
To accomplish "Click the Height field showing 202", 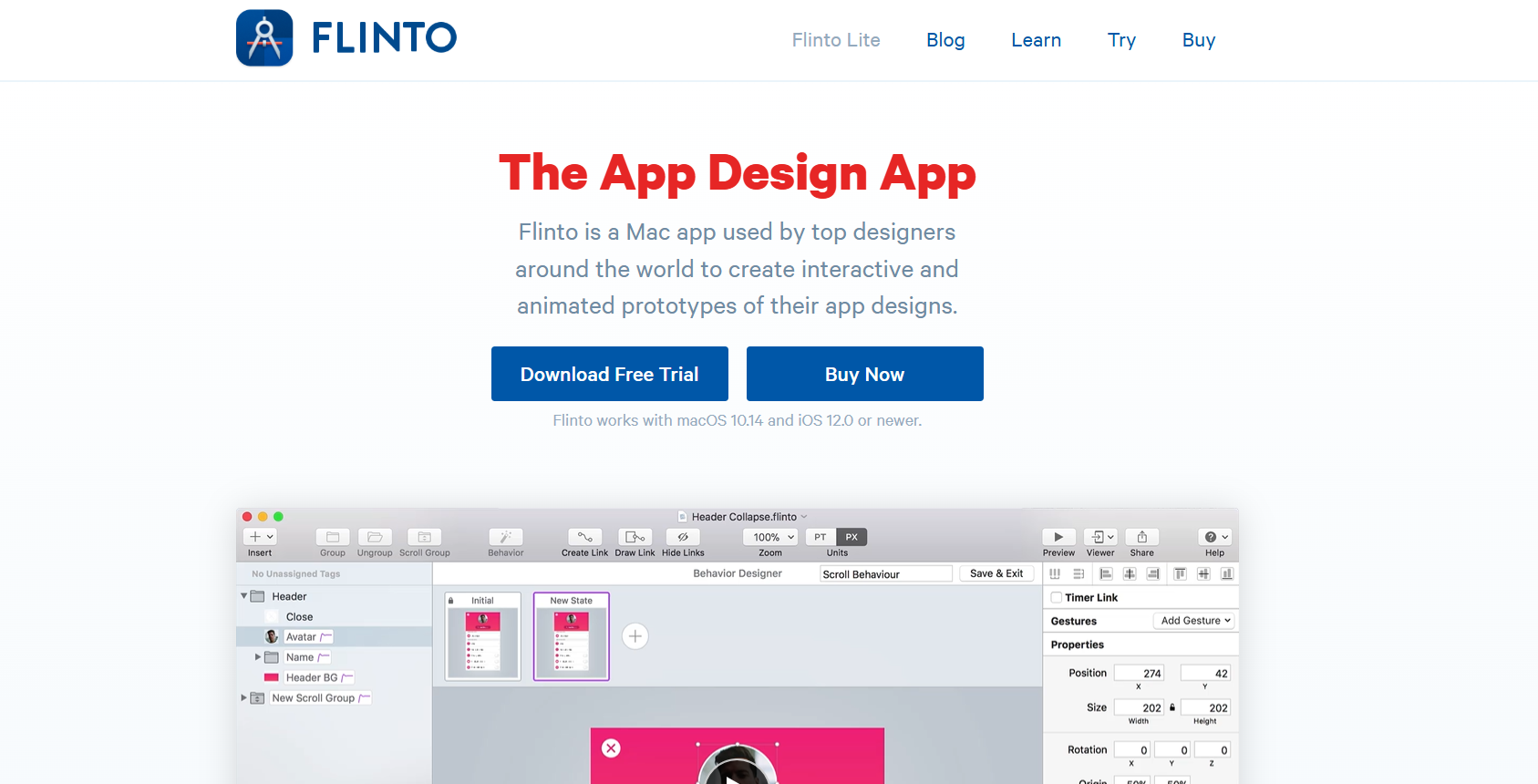I will [x=1205, y=707].
